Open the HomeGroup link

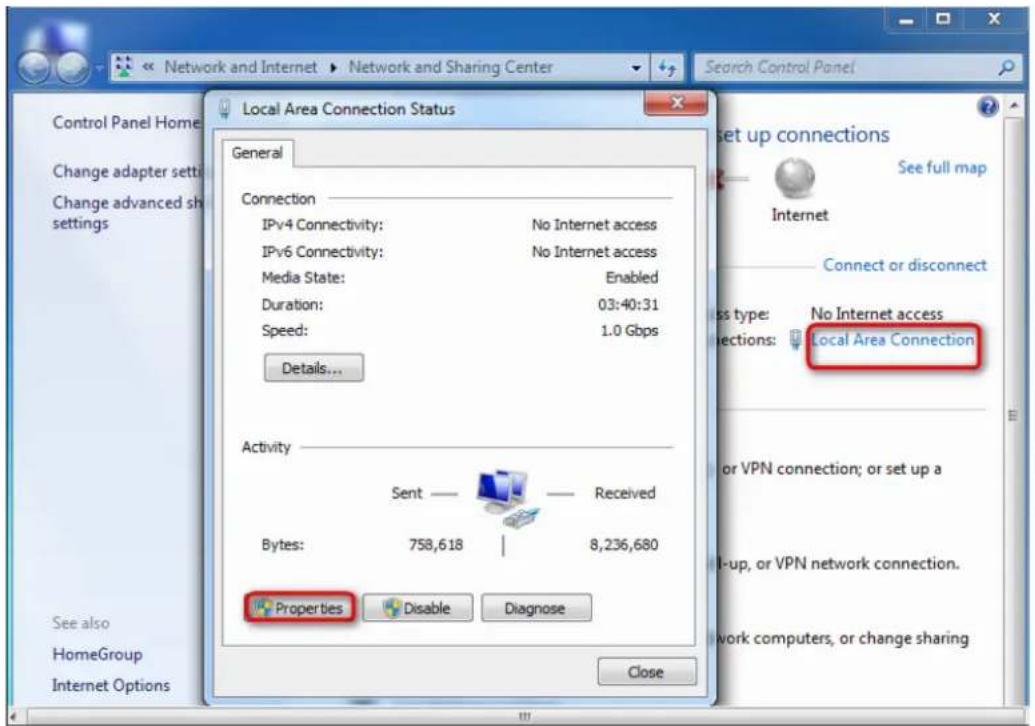tap(97, 654)
